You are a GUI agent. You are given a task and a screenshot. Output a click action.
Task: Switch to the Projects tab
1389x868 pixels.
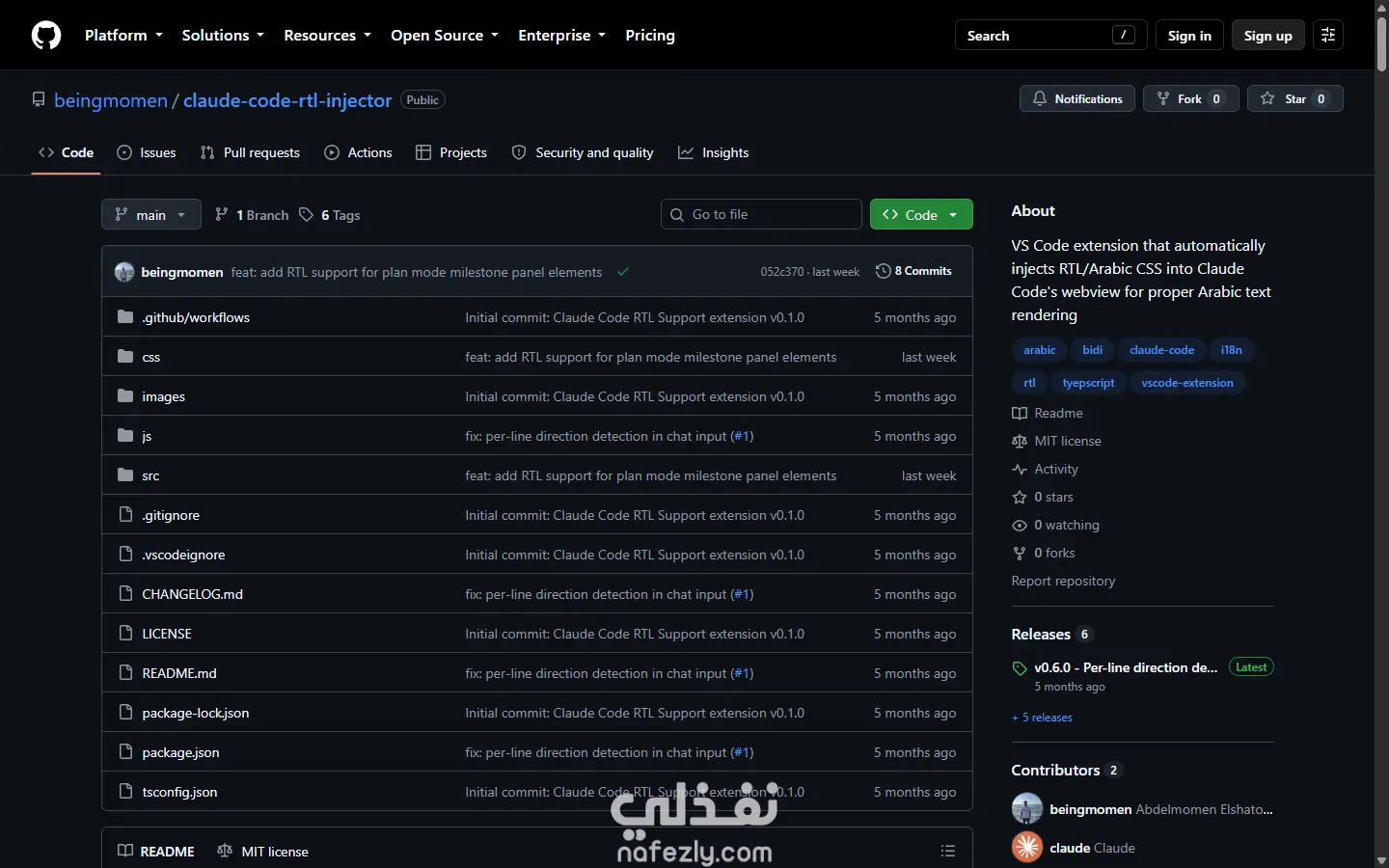451,152
